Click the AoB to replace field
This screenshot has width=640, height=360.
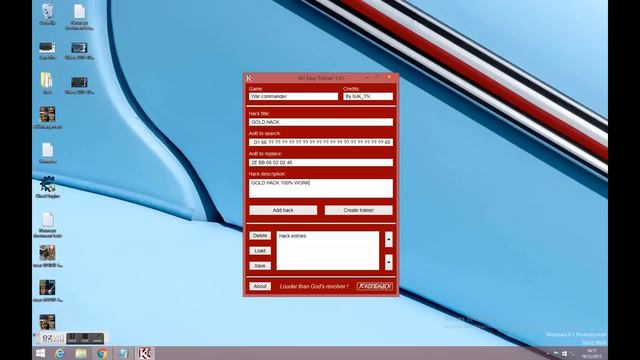point(321,162)
